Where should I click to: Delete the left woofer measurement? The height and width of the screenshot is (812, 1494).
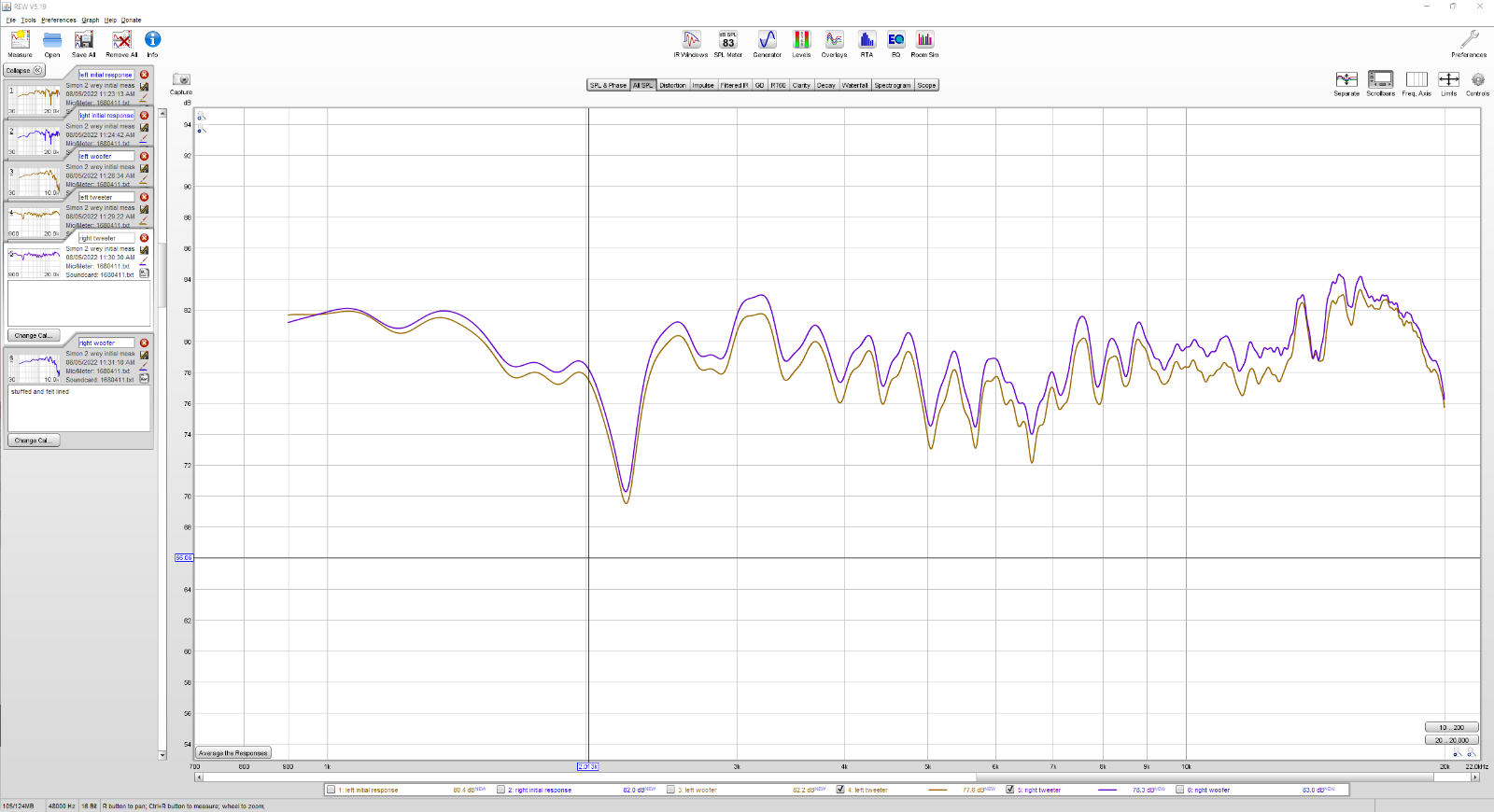click(x=145, y=157)
